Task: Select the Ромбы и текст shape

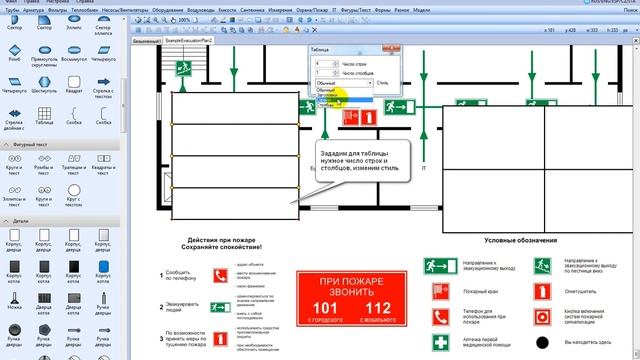Action: pyautogui.click(x=44, y=164)
